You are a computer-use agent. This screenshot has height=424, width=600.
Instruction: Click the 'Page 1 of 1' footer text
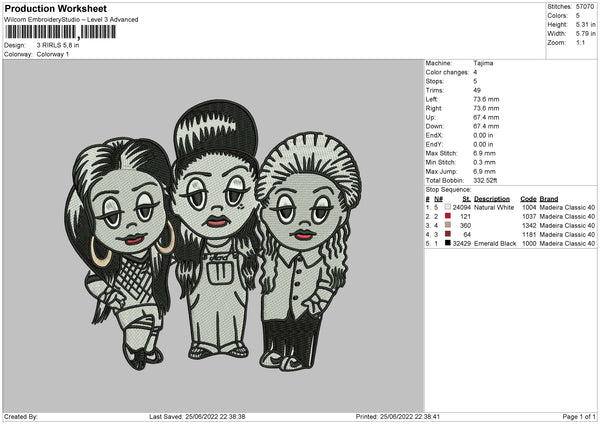coord(579,416)
